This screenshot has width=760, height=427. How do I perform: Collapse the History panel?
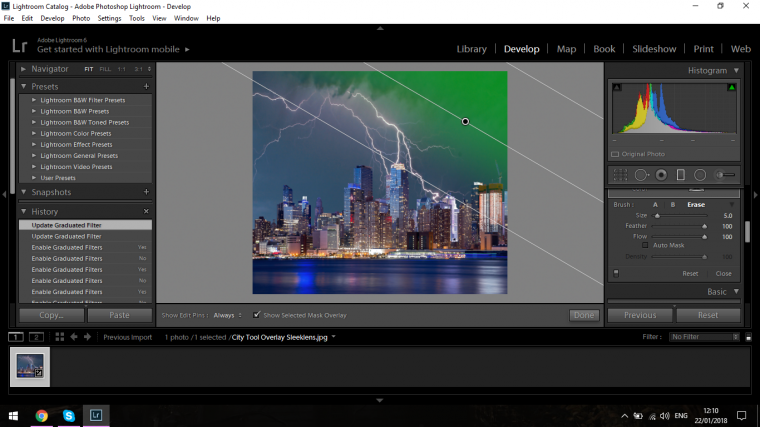23,211
